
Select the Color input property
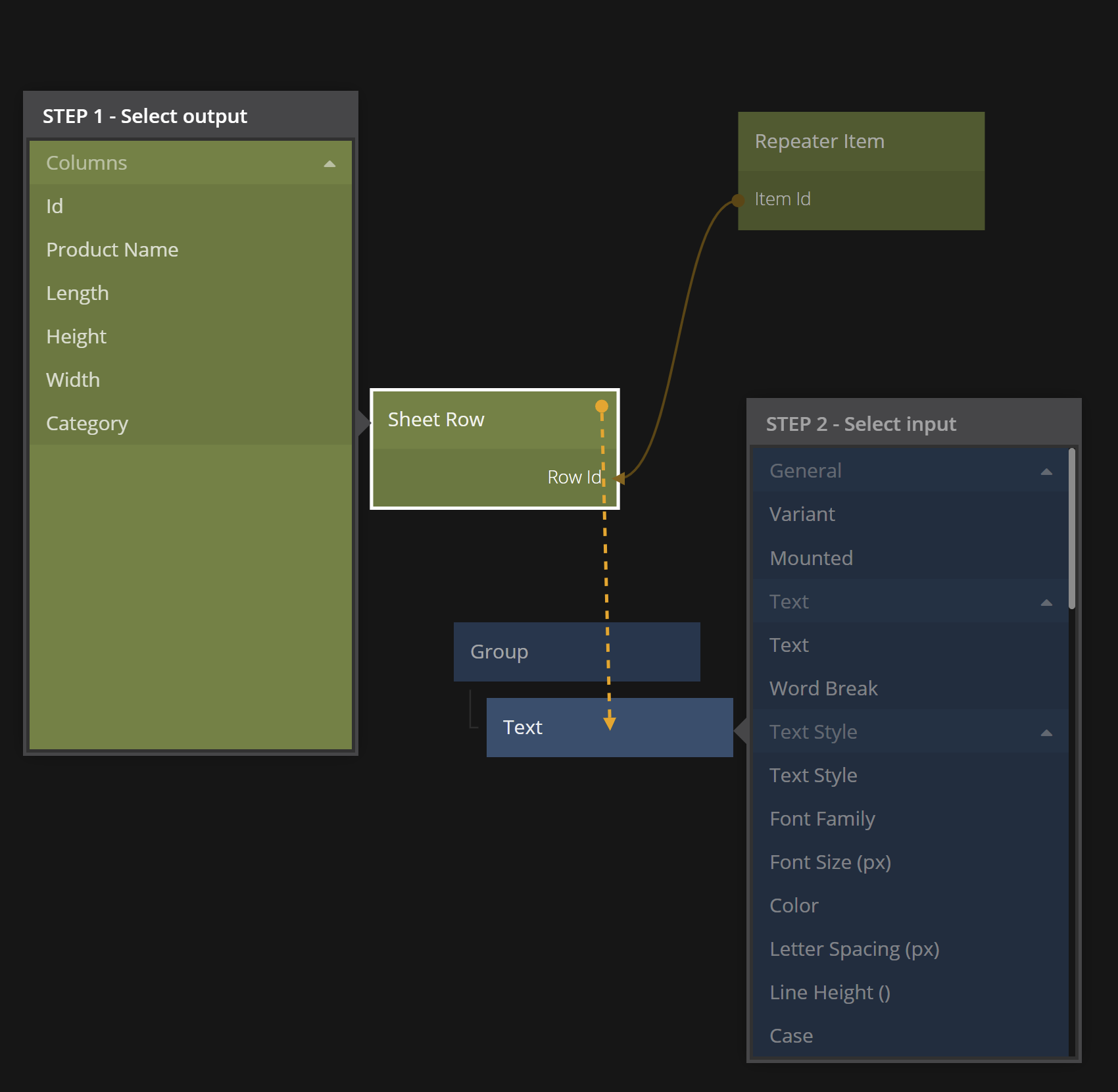click(794, 906)
